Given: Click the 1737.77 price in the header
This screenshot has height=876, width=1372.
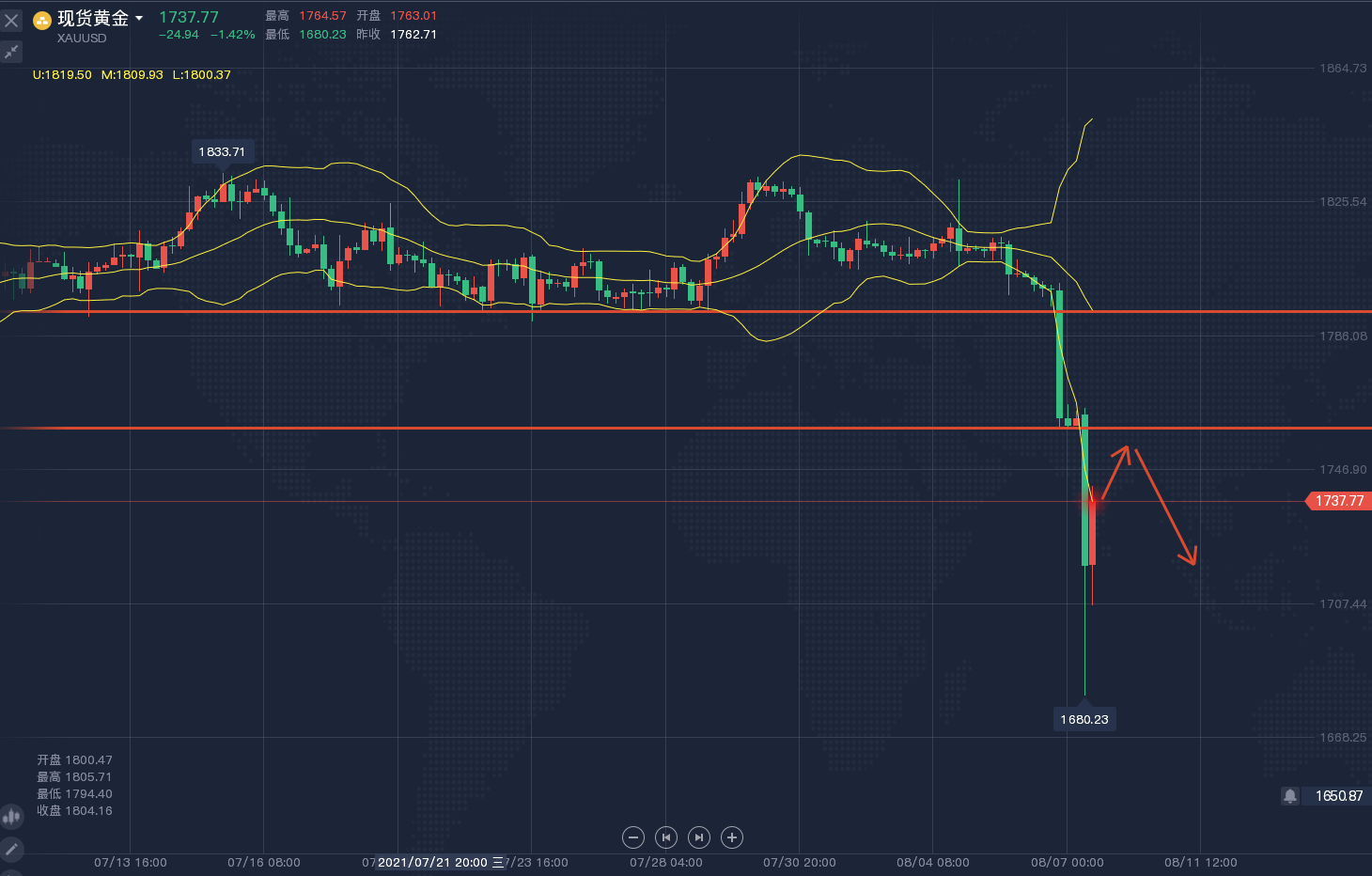Looking at the screenshot, I should coord(189,17).
